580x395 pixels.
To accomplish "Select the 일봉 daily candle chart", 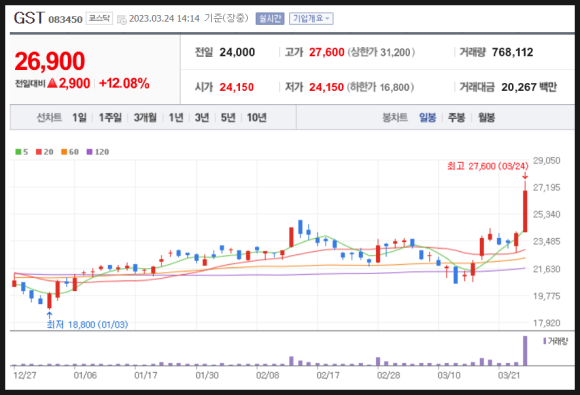I will click(428, 118).
